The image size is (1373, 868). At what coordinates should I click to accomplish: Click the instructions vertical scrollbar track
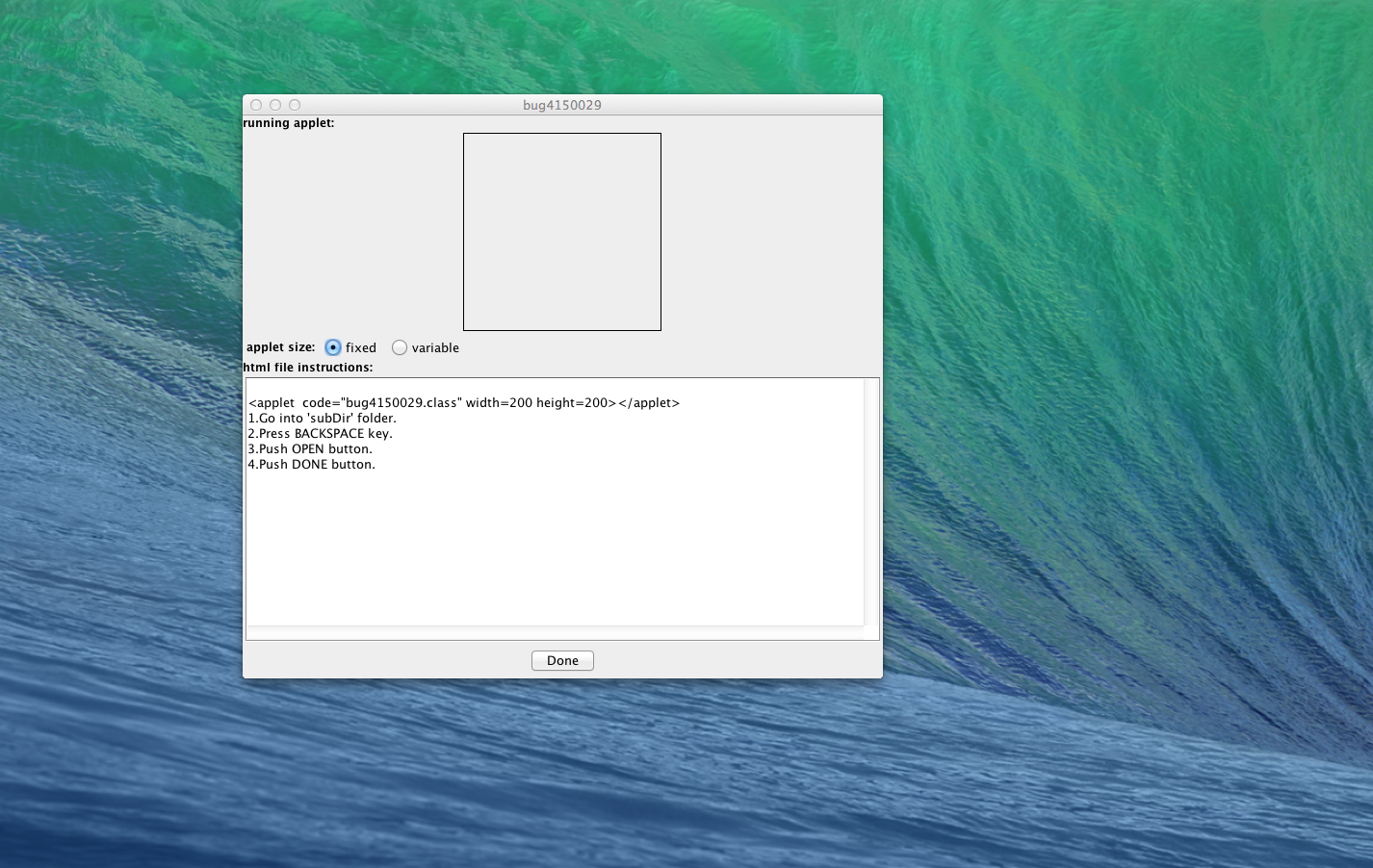point(871,500)
